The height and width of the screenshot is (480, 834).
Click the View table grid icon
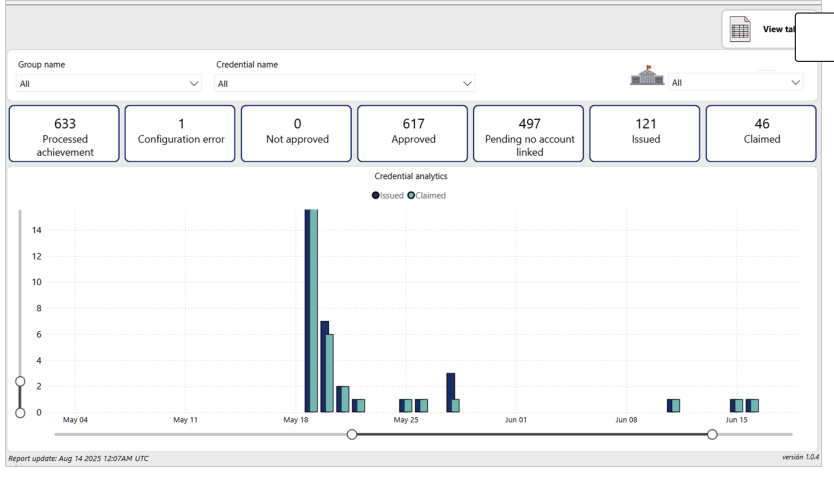coord(740,30)
